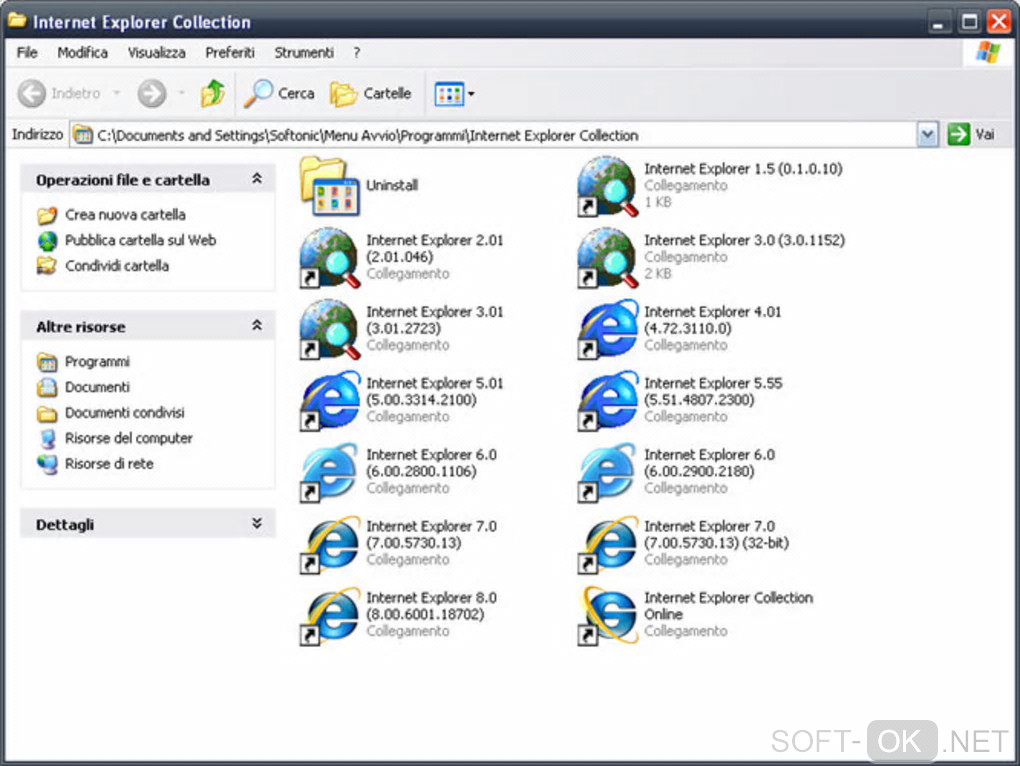Select Internet Explorer 3.0 (3.0.1152) icon

608,258
